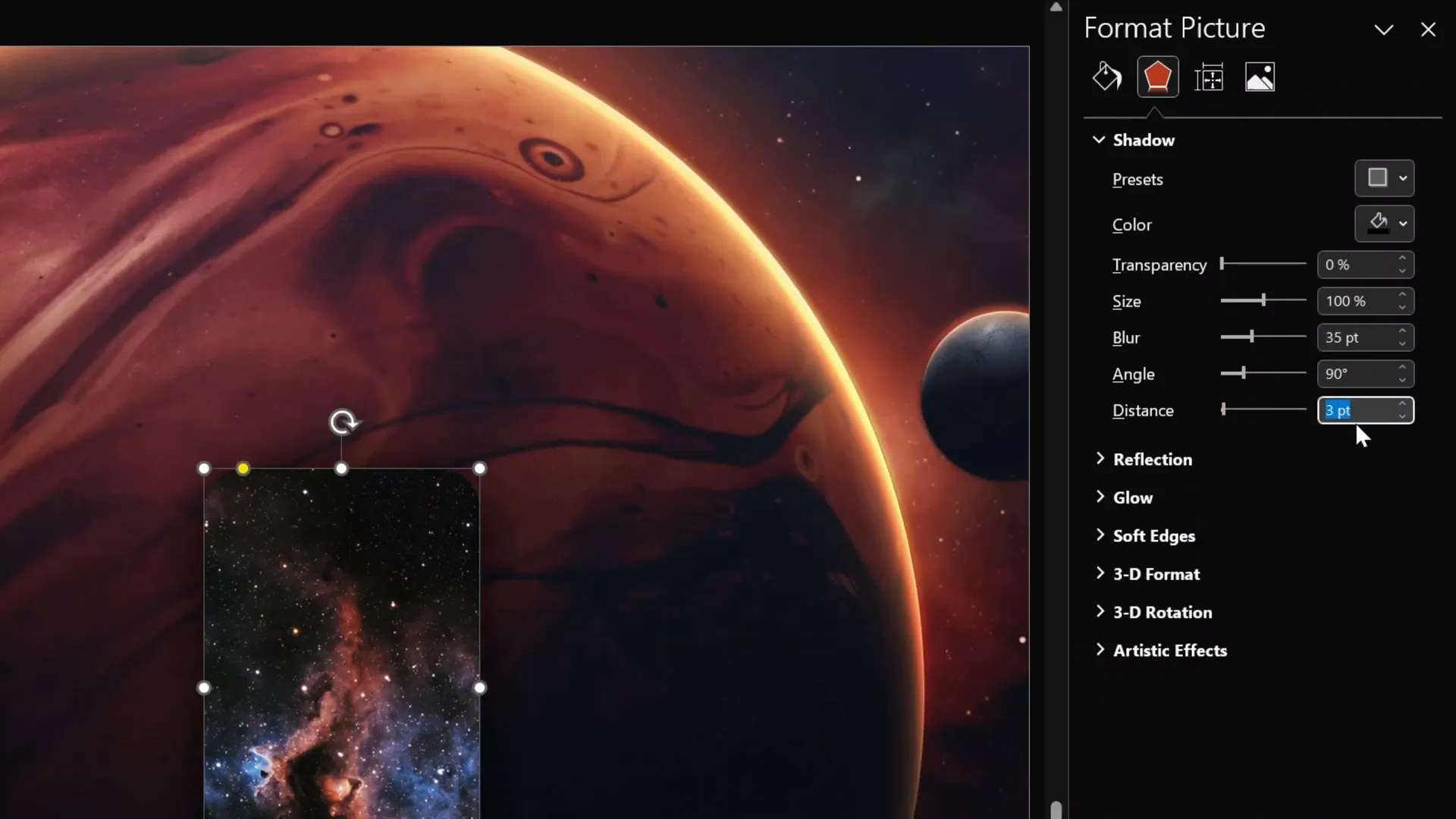Open the shadow Presets dropdown

coord(1384,178)
